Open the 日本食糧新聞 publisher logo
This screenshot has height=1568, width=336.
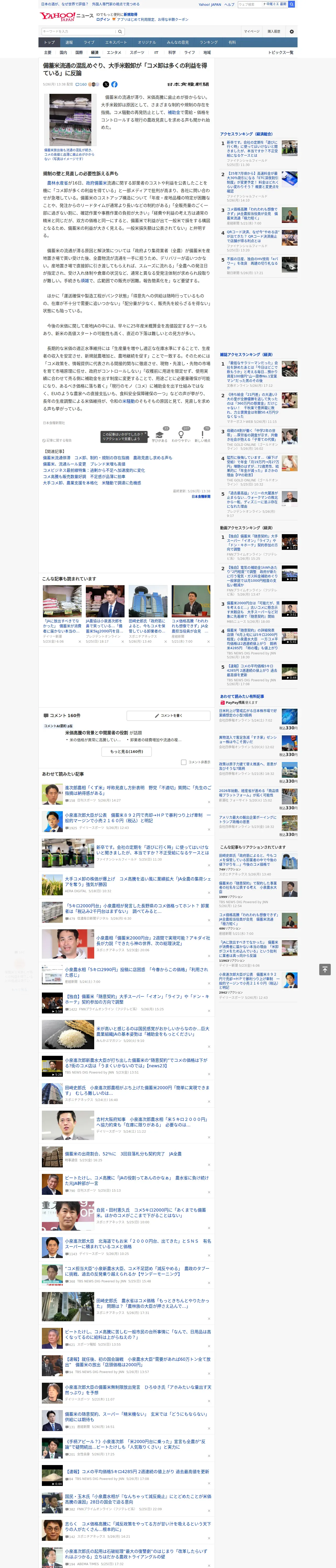point(188,85)
